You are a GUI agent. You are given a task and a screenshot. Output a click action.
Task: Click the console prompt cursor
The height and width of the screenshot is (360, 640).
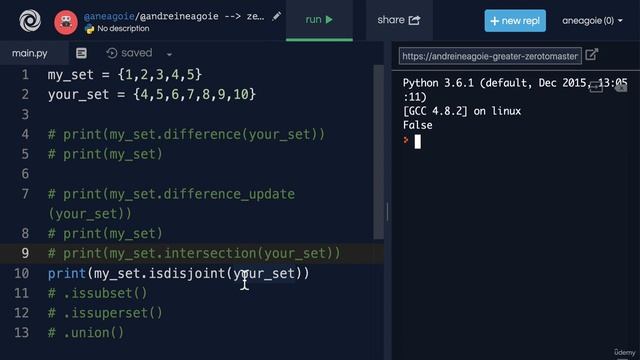coord(418,142)
